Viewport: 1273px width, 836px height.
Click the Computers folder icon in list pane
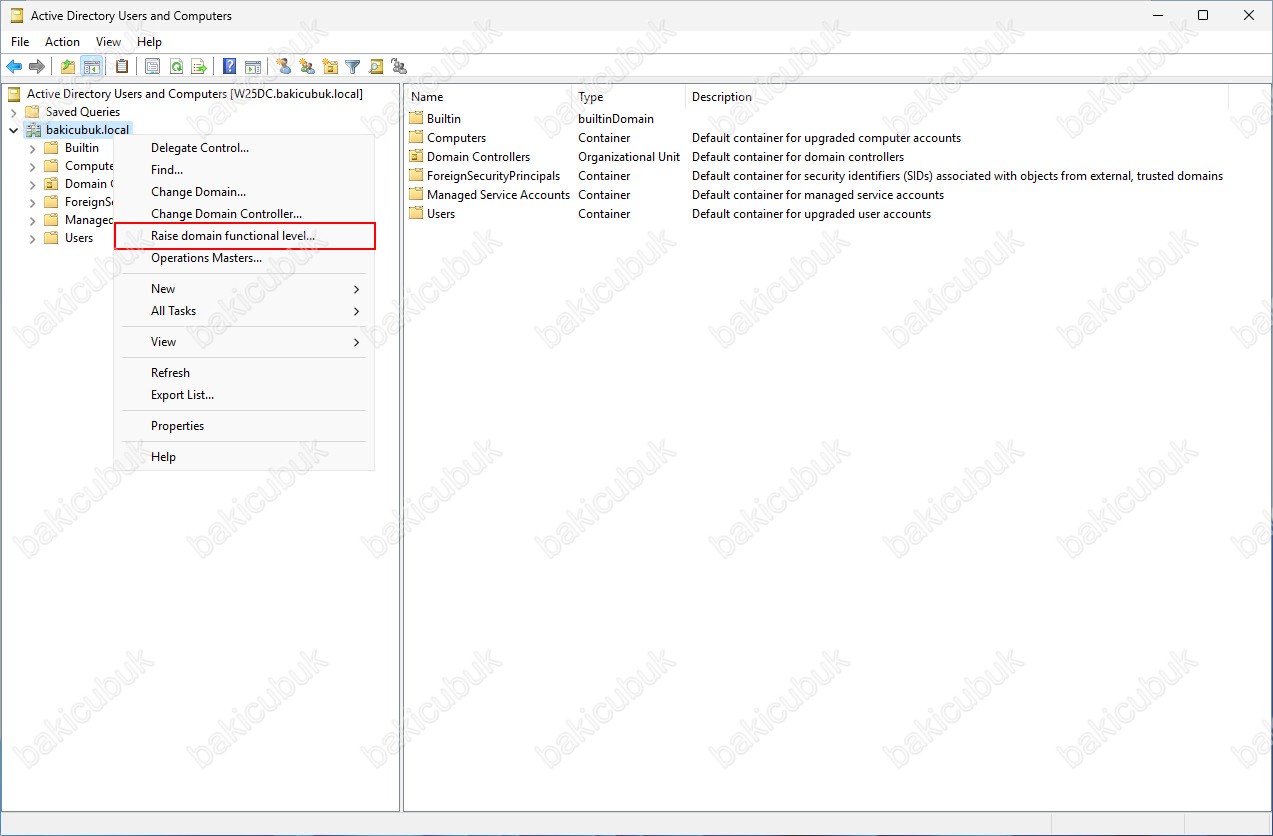click(x=417, y=137)
